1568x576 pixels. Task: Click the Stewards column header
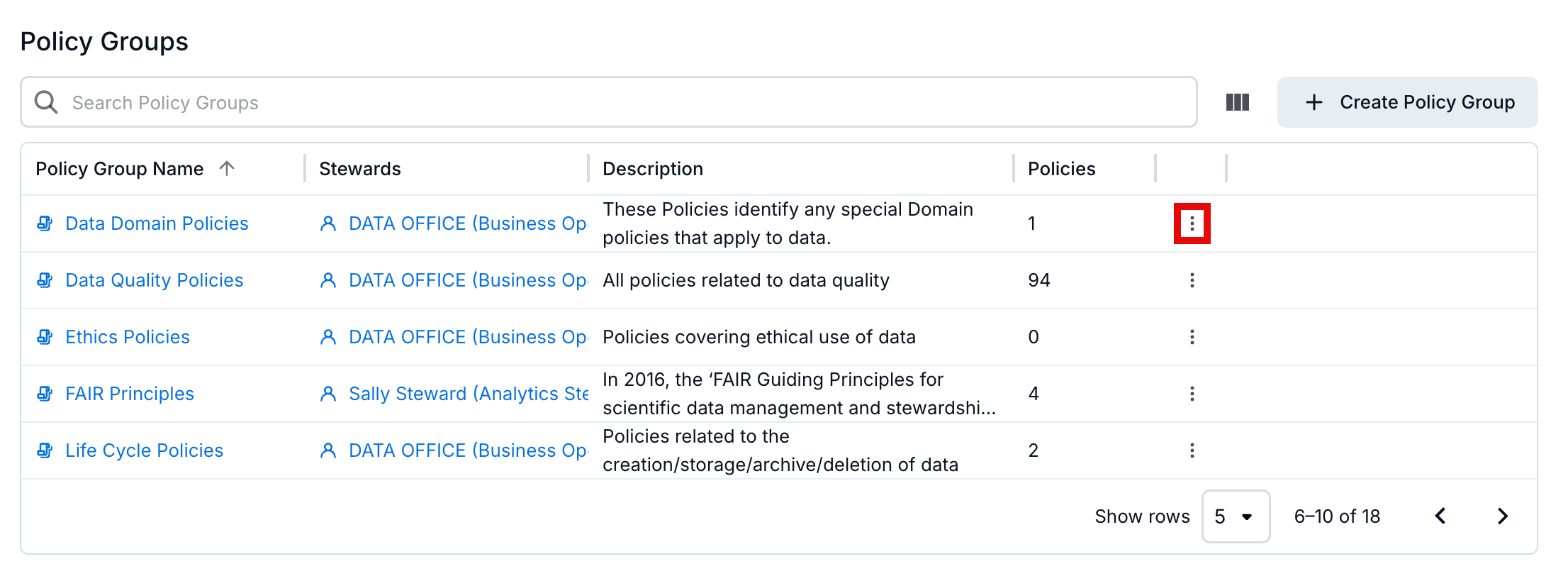359,169
